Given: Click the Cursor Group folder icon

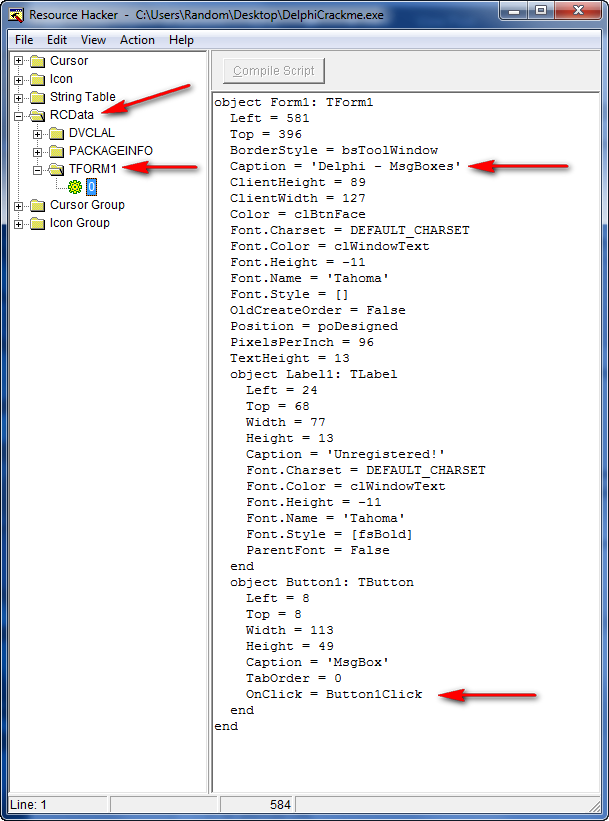Looking at the screenshot, I should [38, 205].
